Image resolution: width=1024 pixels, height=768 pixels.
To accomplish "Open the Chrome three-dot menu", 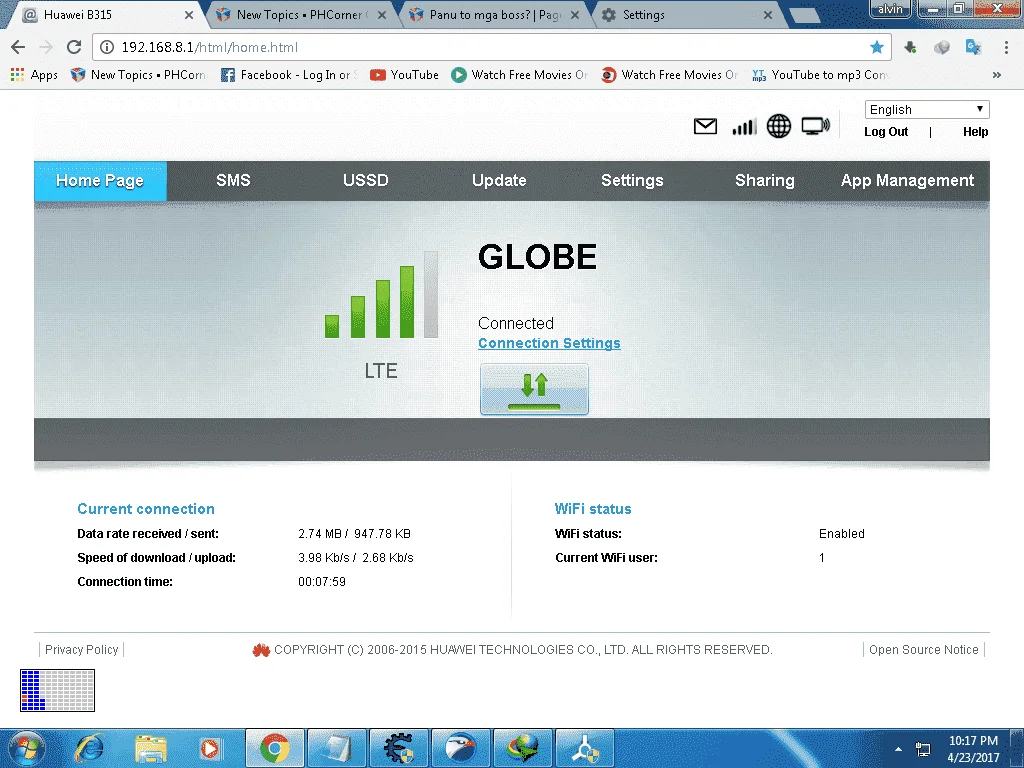I will point(1006,47).
